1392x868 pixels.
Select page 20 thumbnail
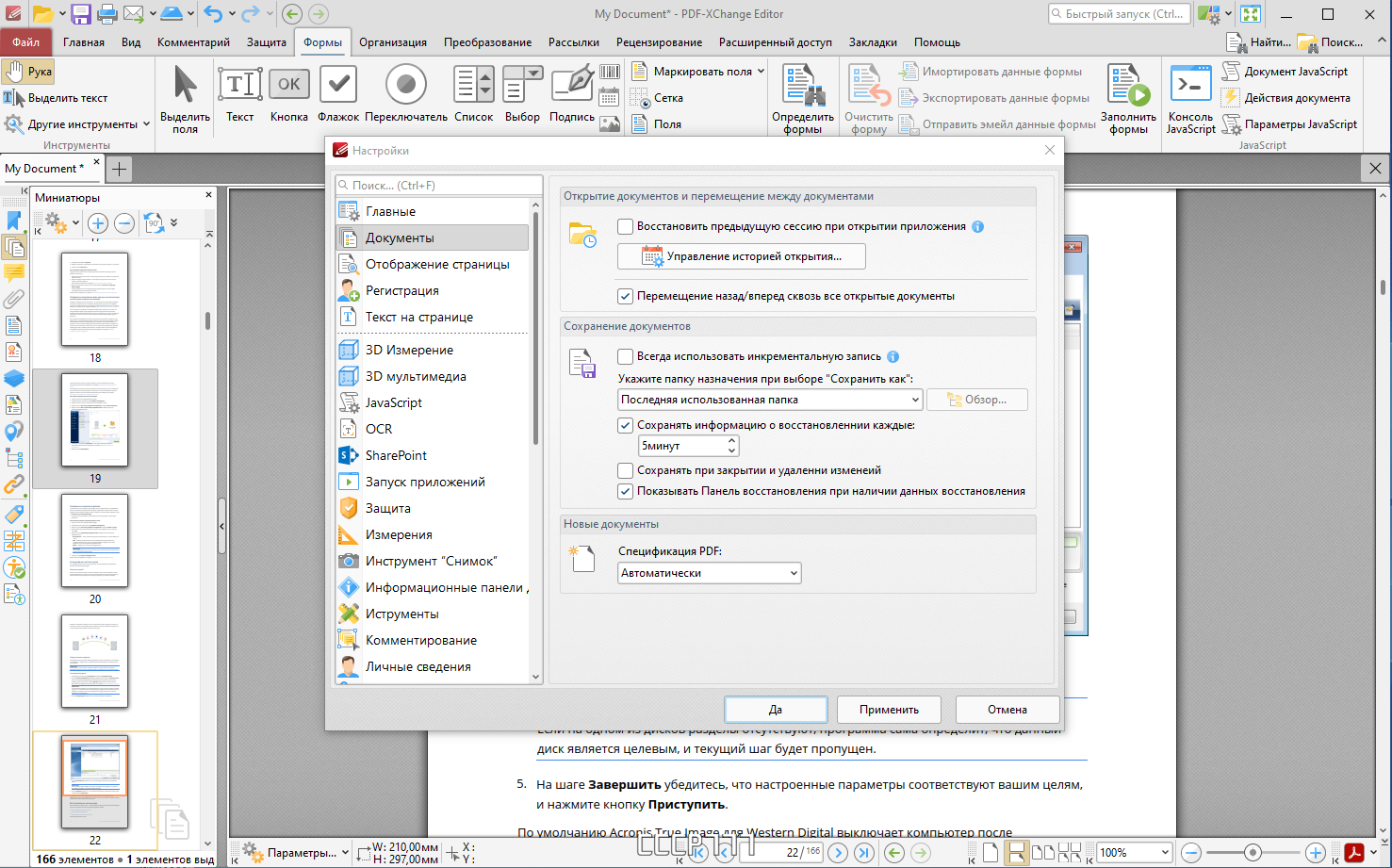click(95, 541)
